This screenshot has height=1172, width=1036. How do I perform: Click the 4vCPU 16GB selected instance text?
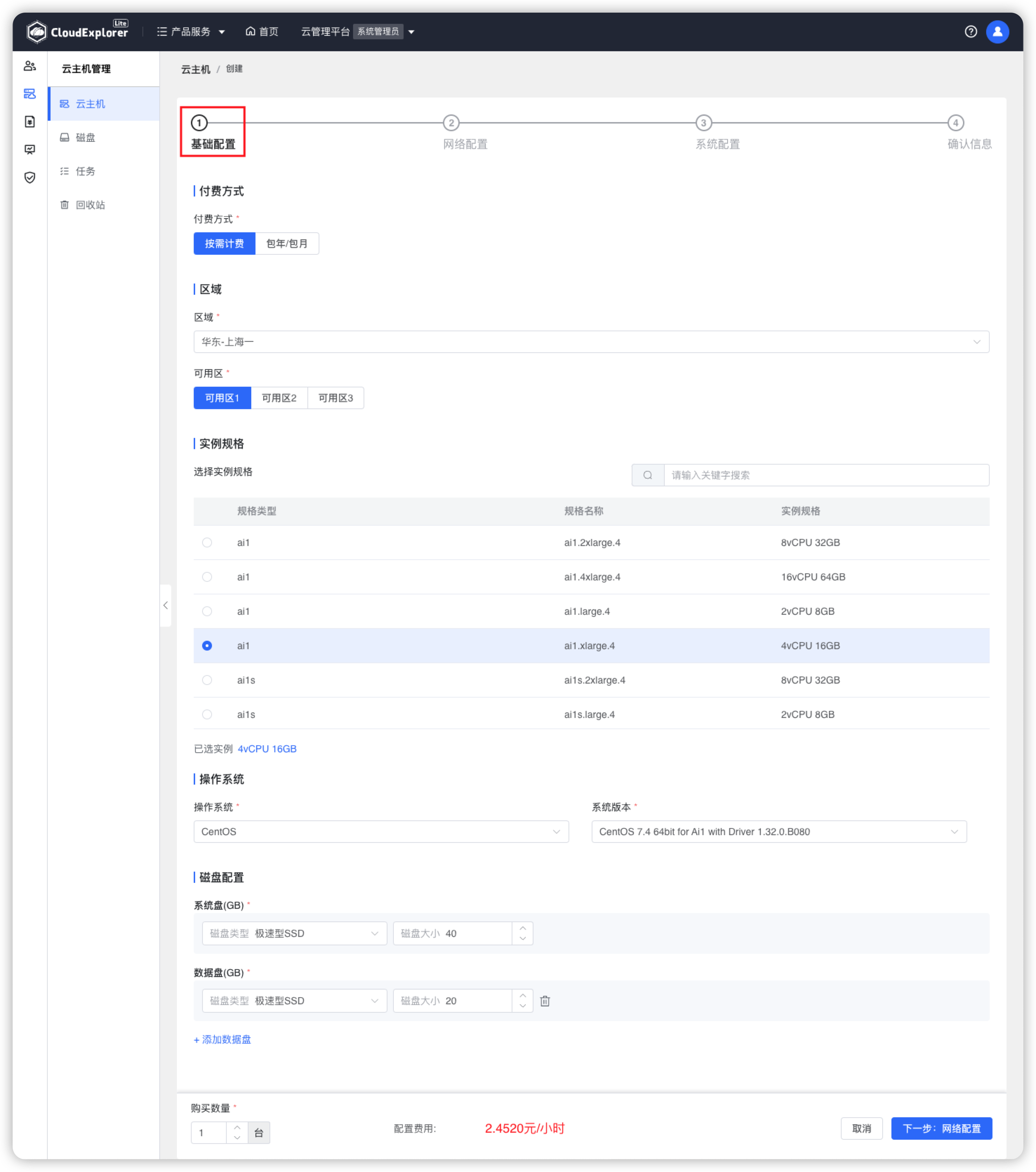pyautogui.click(x=267, y=749)
